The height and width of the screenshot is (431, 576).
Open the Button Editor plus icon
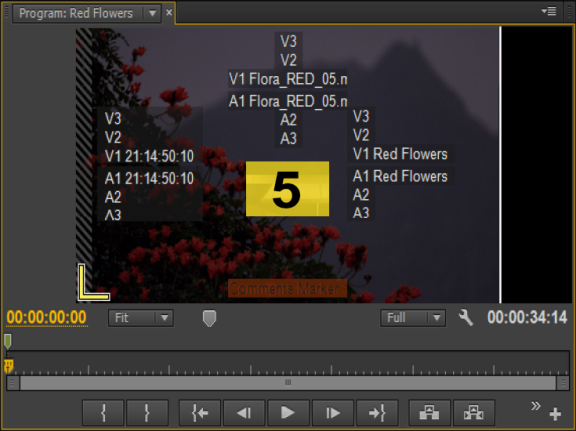555,414
